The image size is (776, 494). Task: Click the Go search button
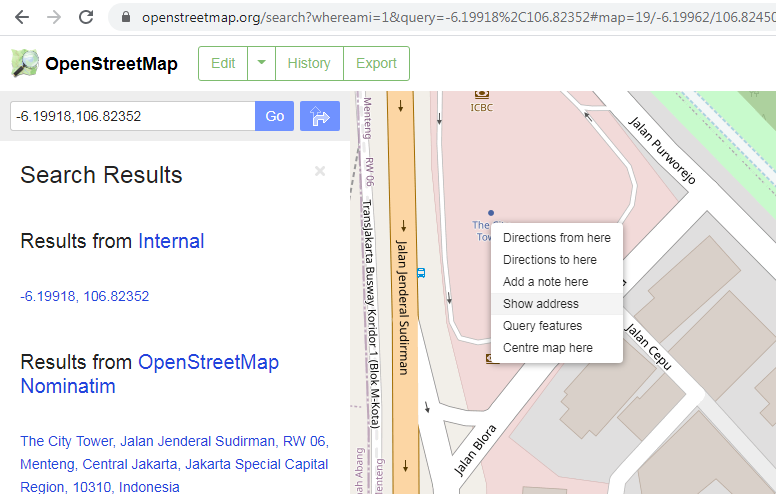(275, 116)
